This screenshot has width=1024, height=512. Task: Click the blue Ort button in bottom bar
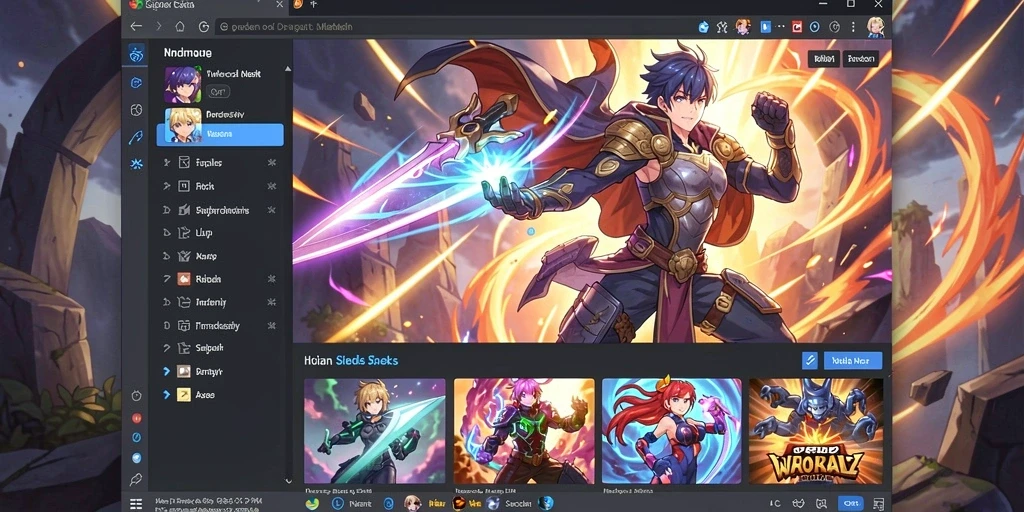click(x=852, y=503)
